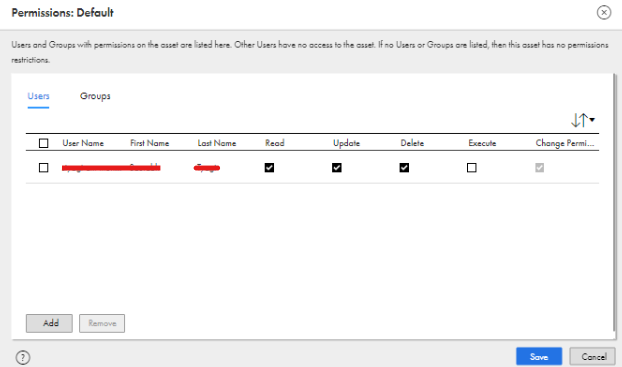
Task: Uncheck the Read permission checkbox
Action: 269,168
